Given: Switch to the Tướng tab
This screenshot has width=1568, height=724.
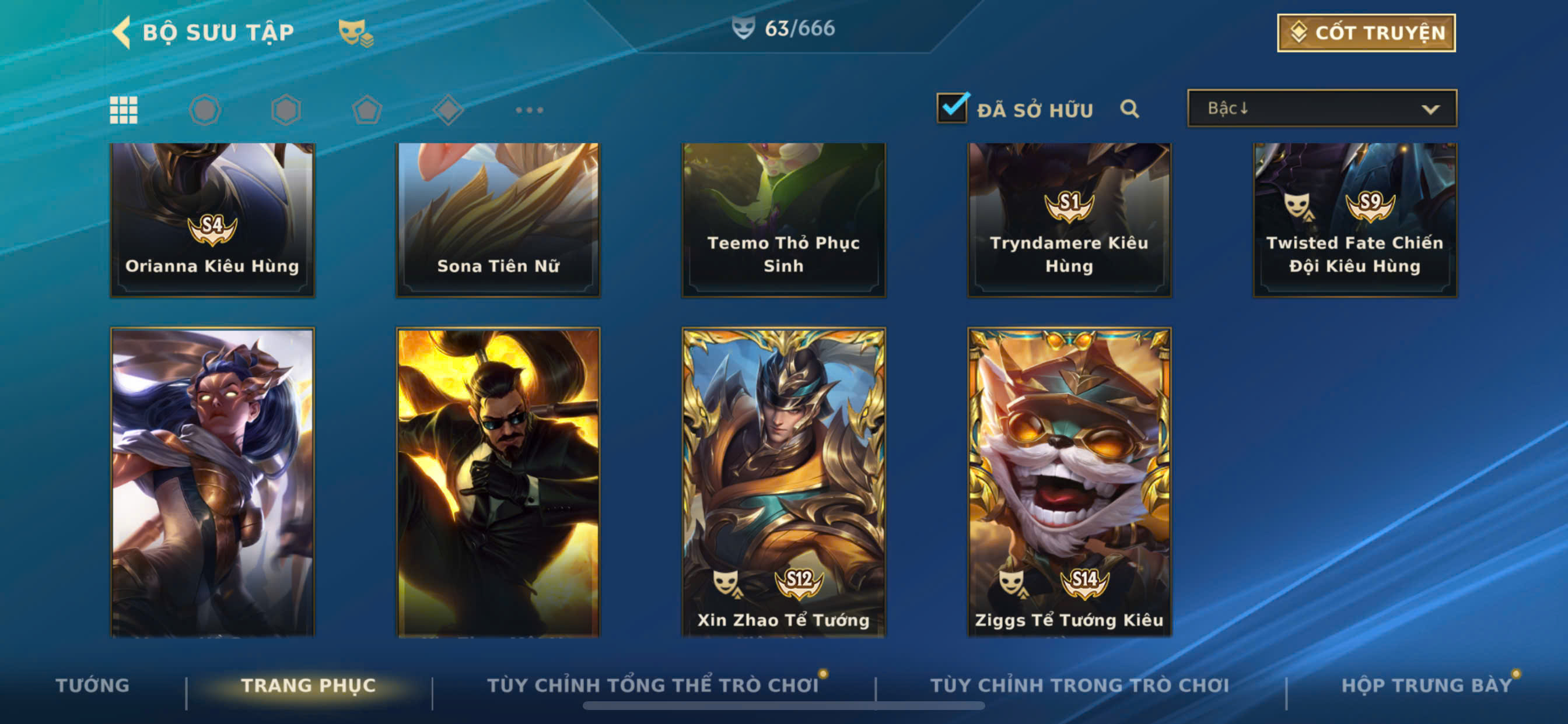Looking at the screenshot, I should point(93,685).
